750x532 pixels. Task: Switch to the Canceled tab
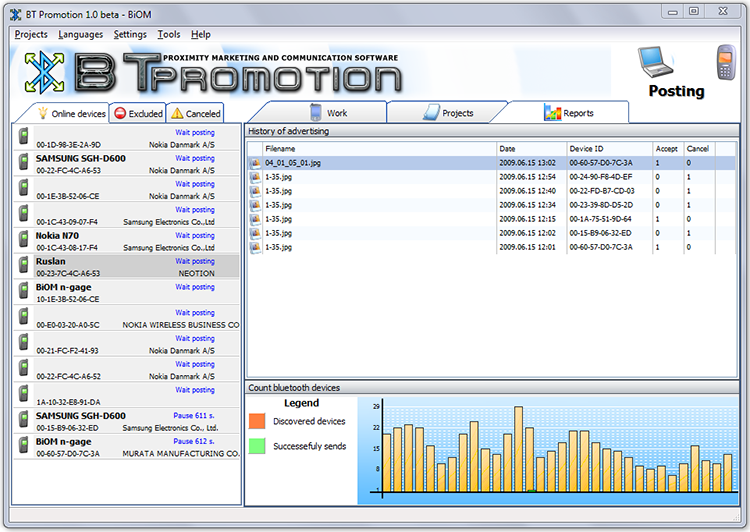click(x=195, y=113)
